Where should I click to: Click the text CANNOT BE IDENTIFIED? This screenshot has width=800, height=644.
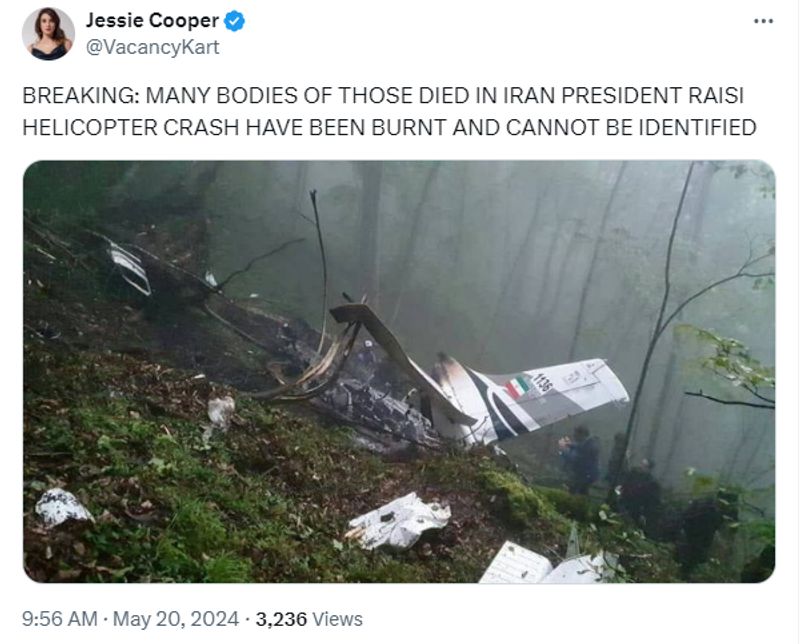click(631, 127)
